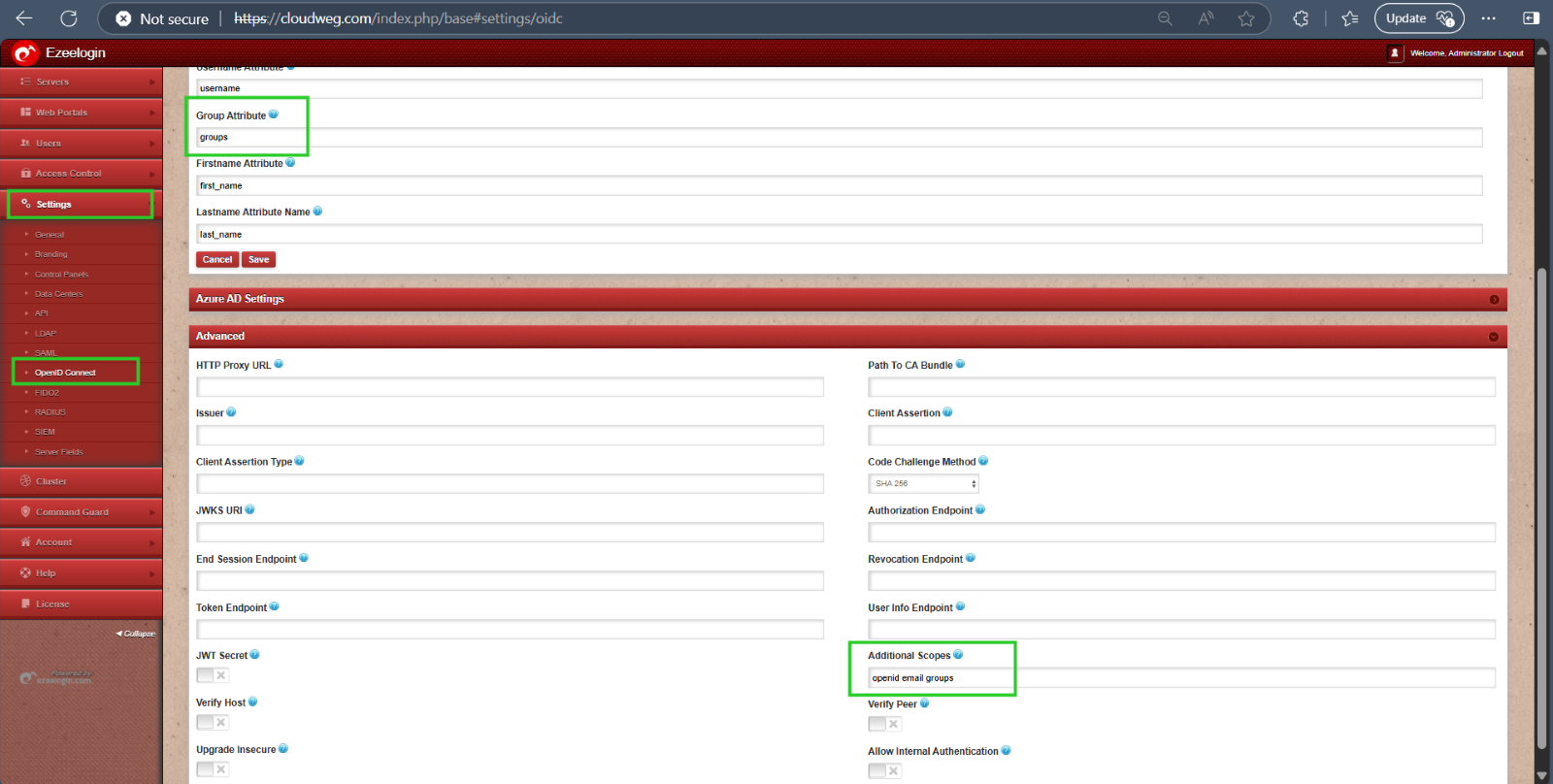Click help icon next to Client Assertion Type
The image size is (1553, 784).
tap(299, 461)
